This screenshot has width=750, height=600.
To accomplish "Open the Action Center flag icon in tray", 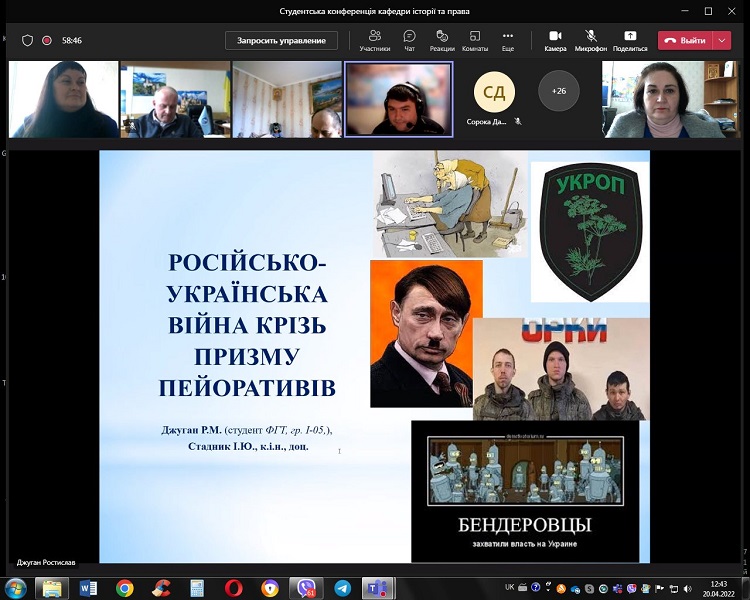I will (x=659, y=589).
